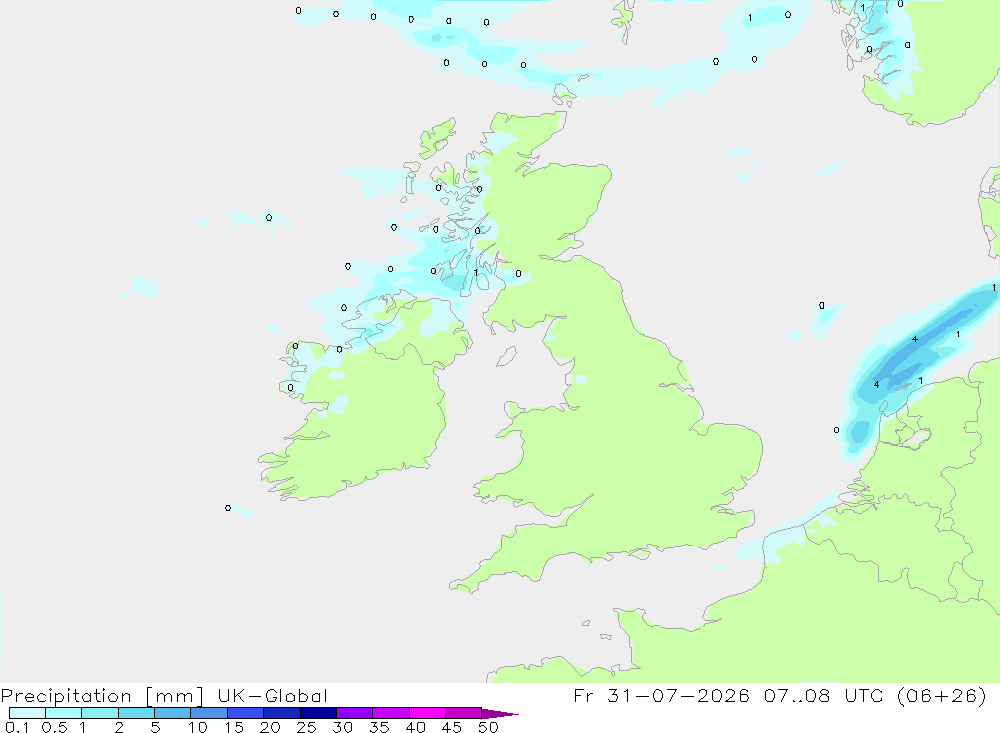Image resolution: width=1000 pixels, height=733 pixels.
Task: Click the legend number '0.1'
Action: (x=17, y=727)
